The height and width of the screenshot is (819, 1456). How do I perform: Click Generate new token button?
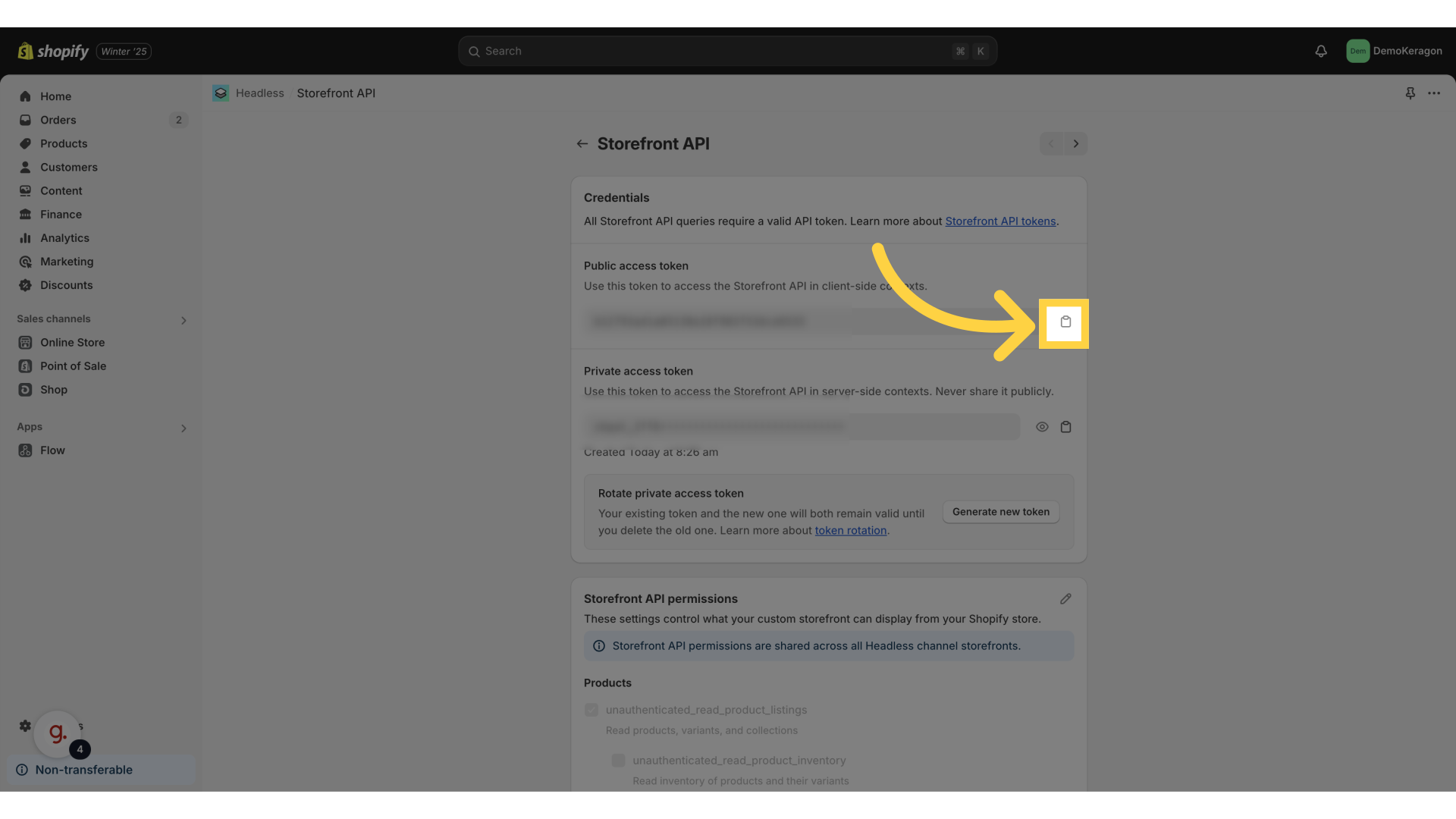[x=1001, y=512]
